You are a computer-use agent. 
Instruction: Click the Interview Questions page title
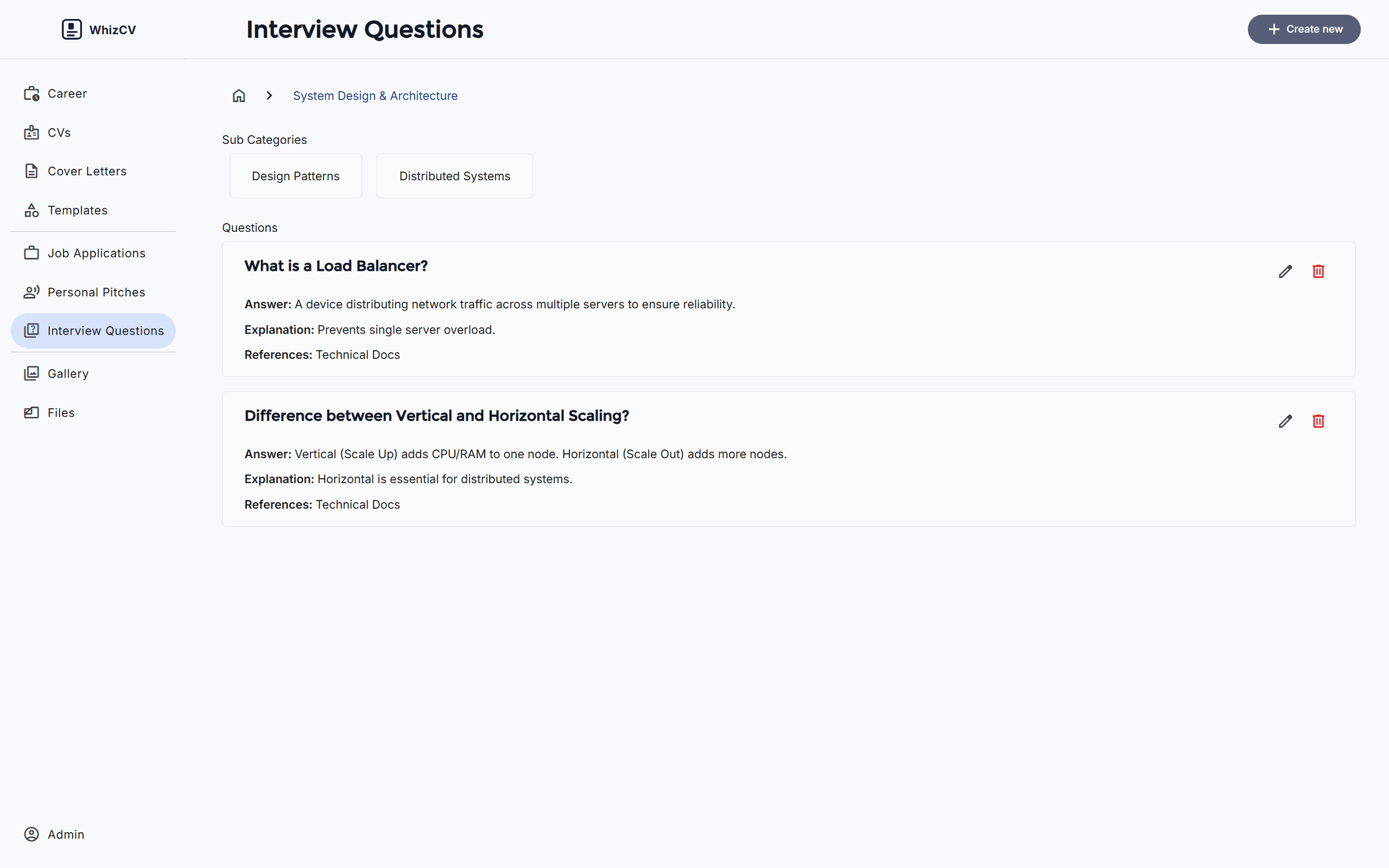click(365, 29)
